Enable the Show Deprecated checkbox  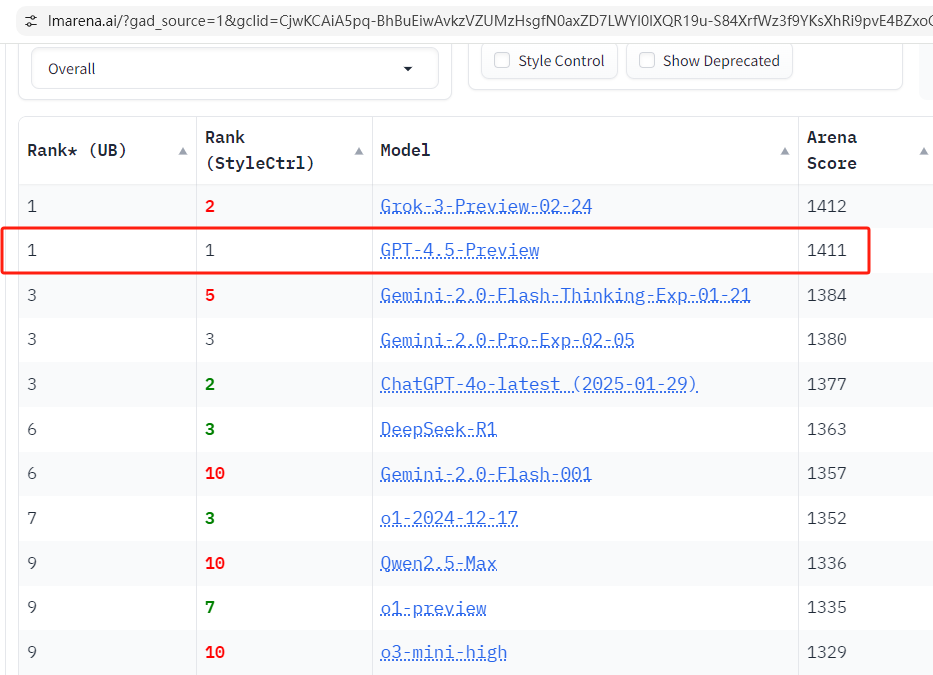[647, 60]
